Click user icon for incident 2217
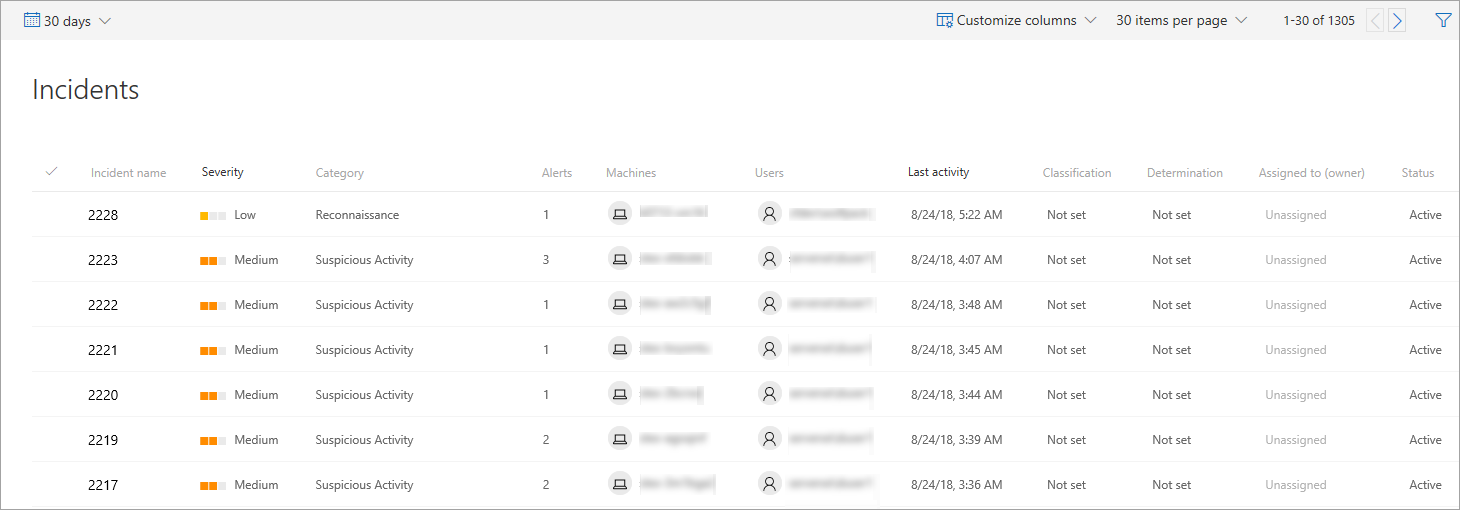This screenshot has height=510, width=1460. point(769,484)
